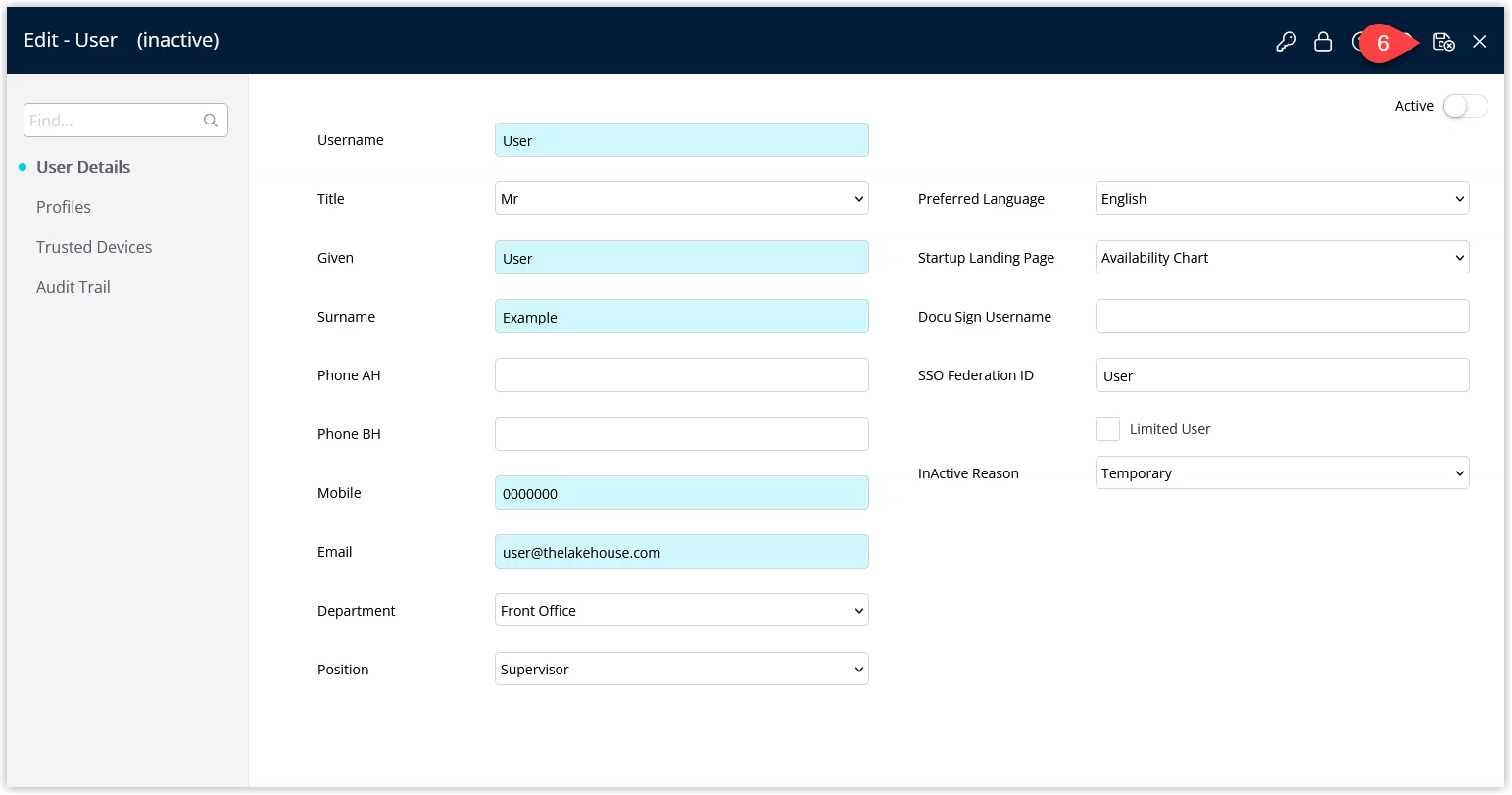Click the Docu Sign Username field
The height and width of the screenshot is (795, 1512).
coord(1283,317)
